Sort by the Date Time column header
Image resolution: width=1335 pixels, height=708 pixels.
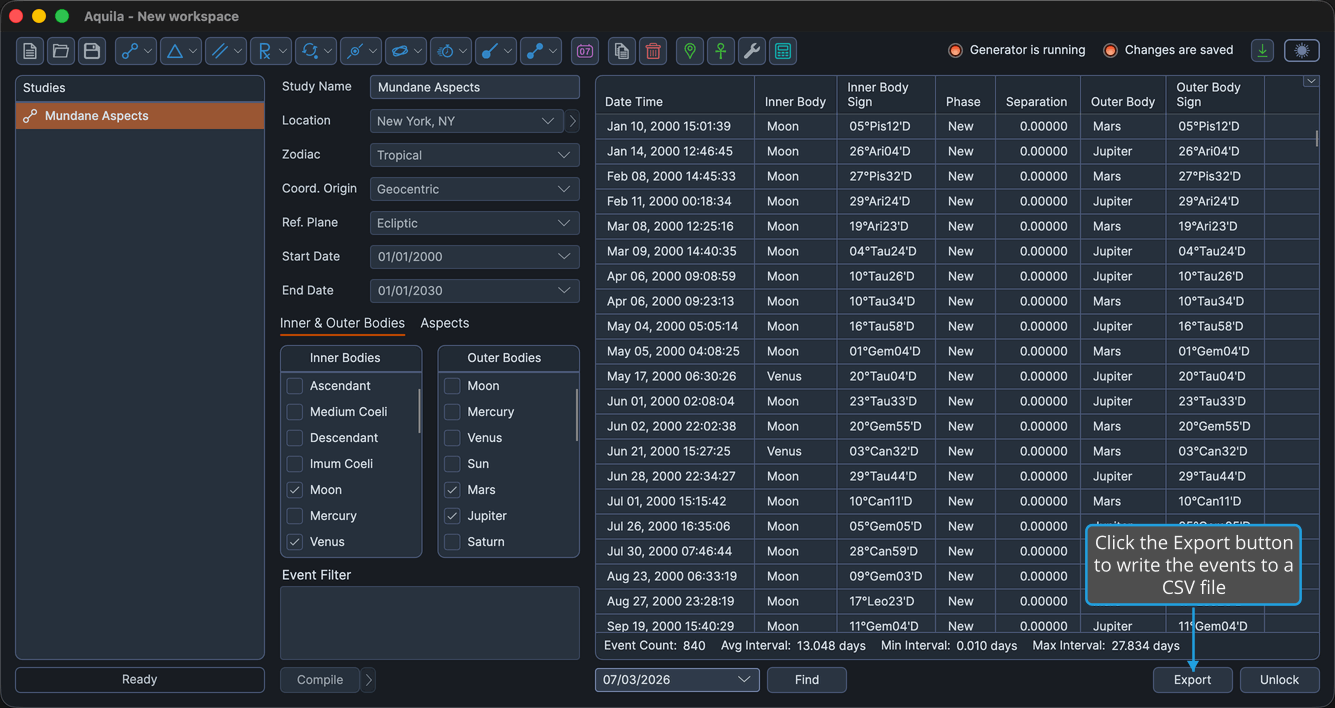[x=675, y=95]
